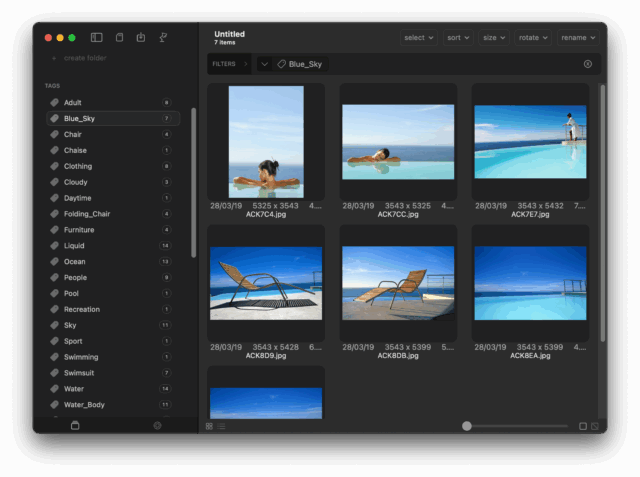Toggle the sidebar panel icon
640x477 pixels.
(x=97, y=38)
